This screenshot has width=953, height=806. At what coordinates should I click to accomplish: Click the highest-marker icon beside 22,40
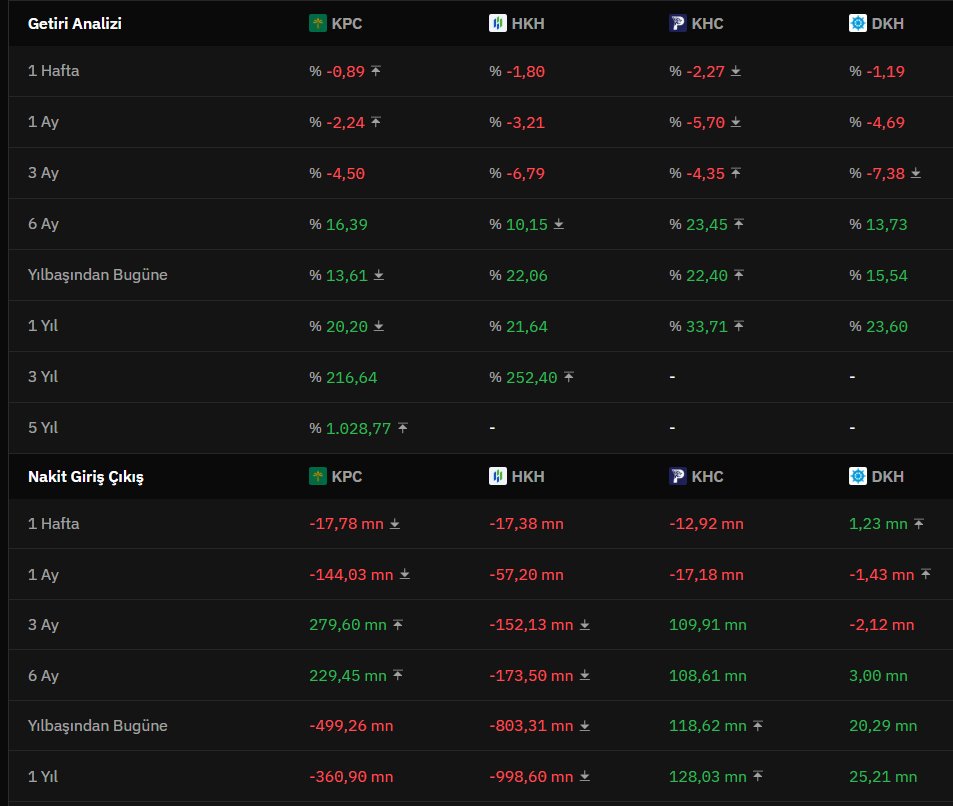point(738,275)
